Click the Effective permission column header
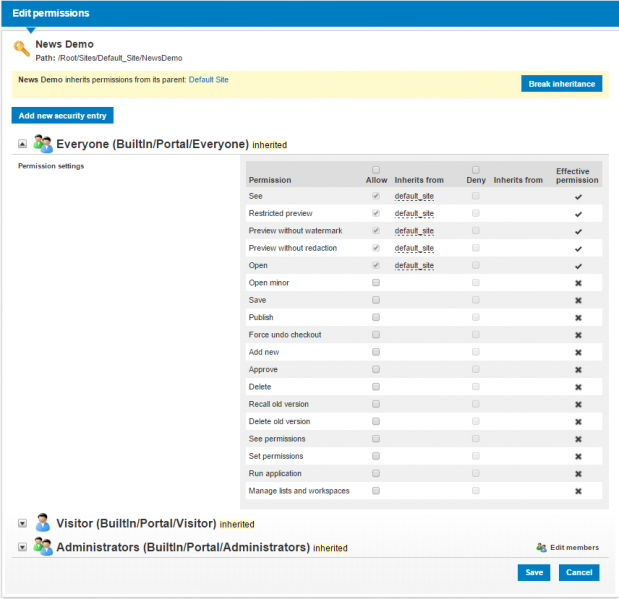 (577, 176)
